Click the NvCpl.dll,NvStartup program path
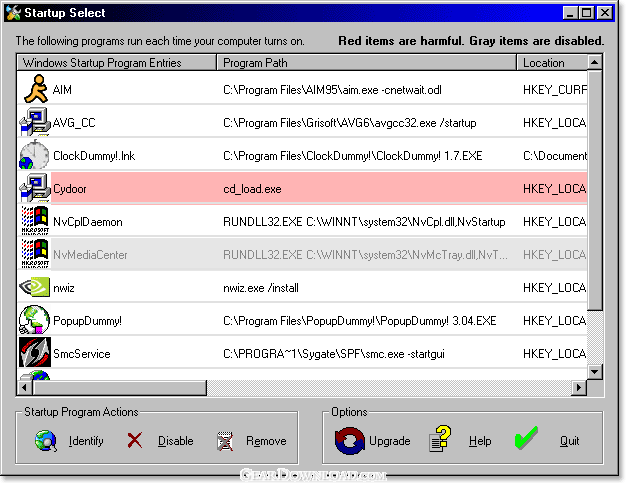This screenshot has width=626, height=483. click(365, 222)
